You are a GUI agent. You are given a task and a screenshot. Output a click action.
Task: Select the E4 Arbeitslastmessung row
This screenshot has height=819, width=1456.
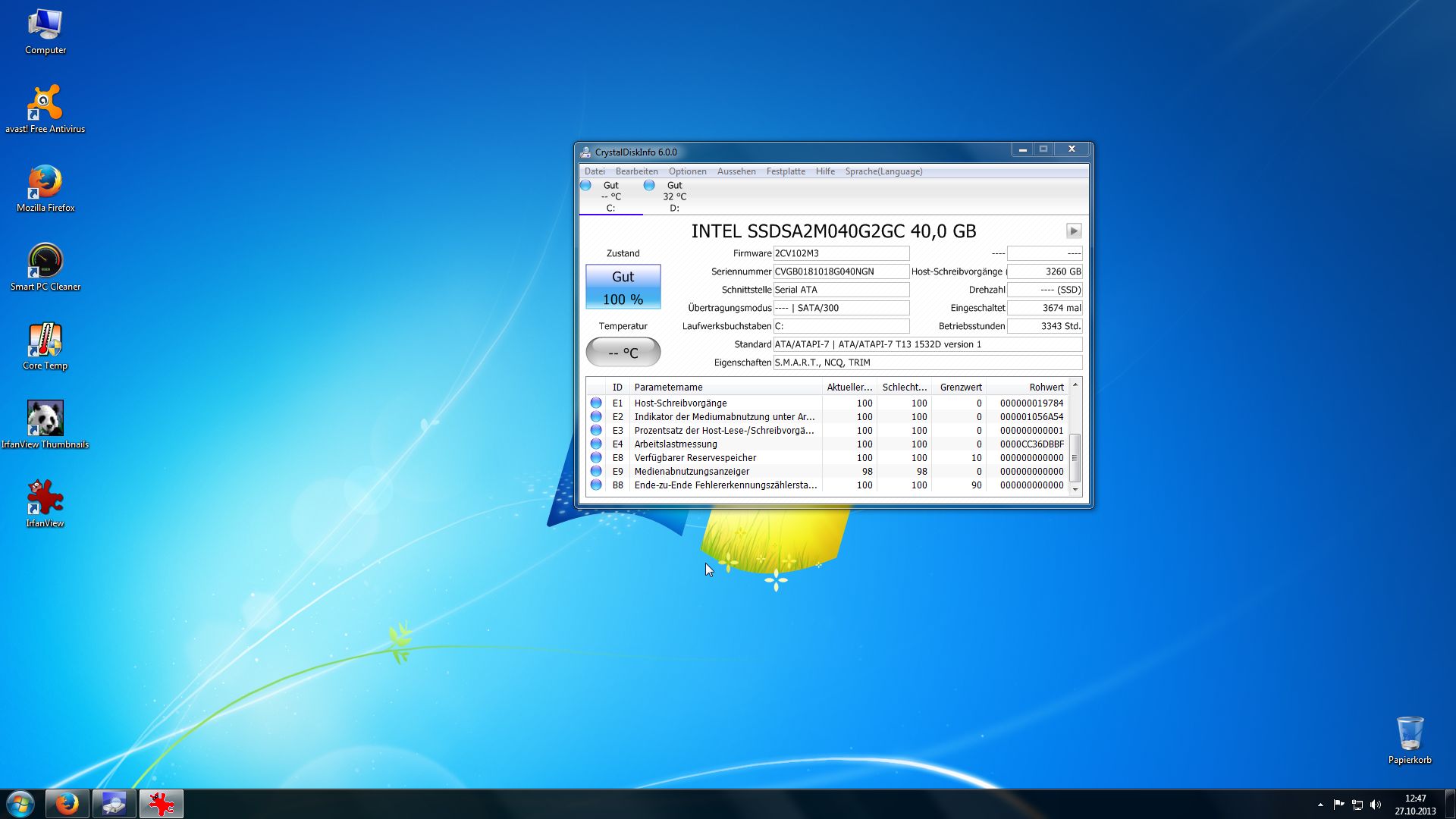[827, 444]
